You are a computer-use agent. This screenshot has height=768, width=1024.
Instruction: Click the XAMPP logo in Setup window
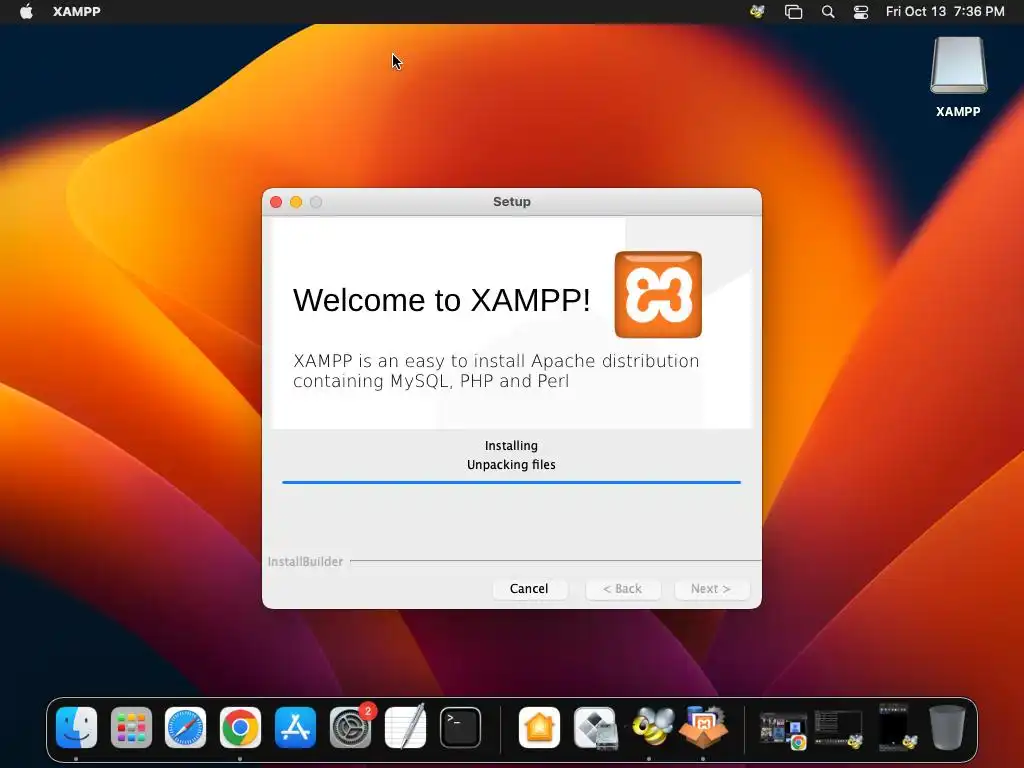[658, 295]
